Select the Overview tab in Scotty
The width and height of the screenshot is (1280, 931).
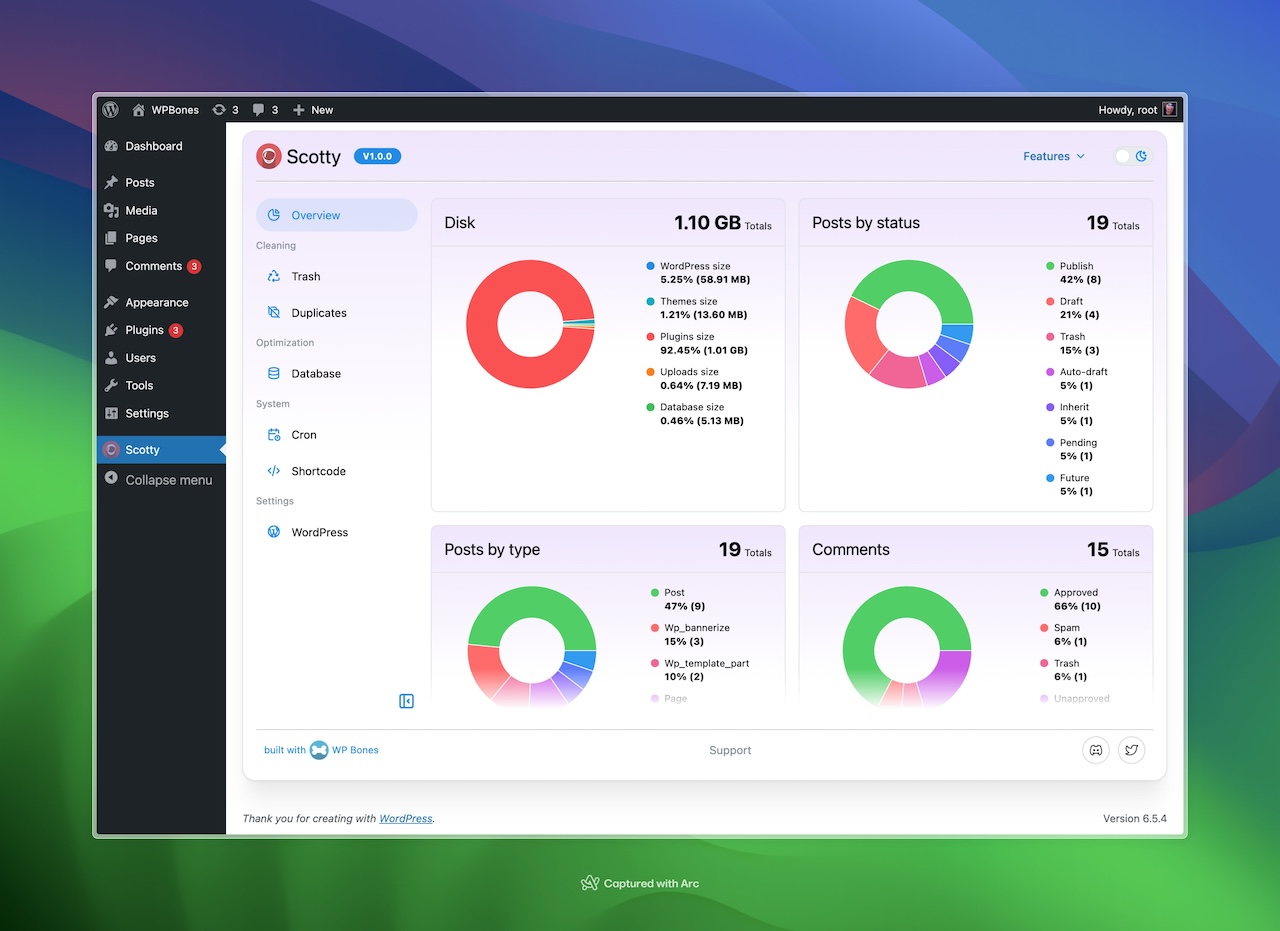click(337, 215)
